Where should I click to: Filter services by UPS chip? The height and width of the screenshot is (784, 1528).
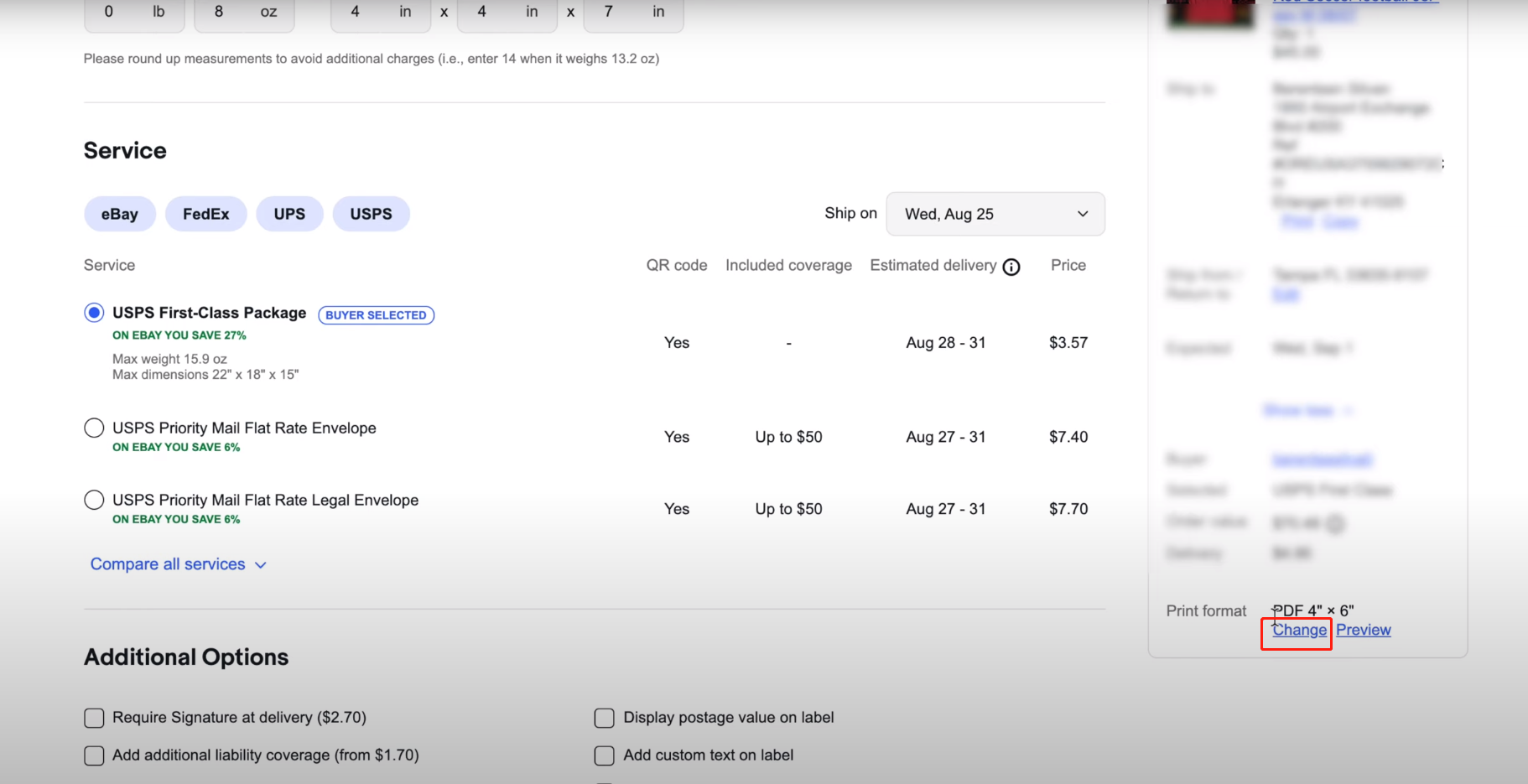pos(289,214)
